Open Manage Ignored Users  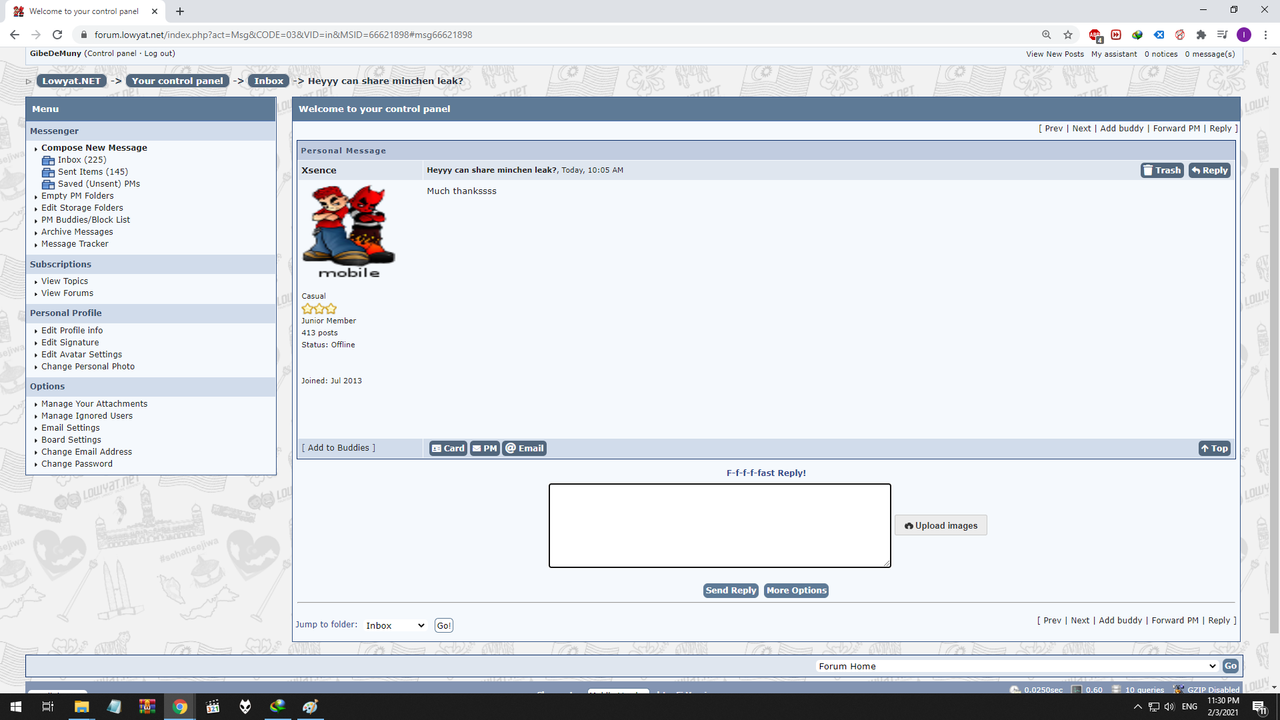[x=87, y=416]
